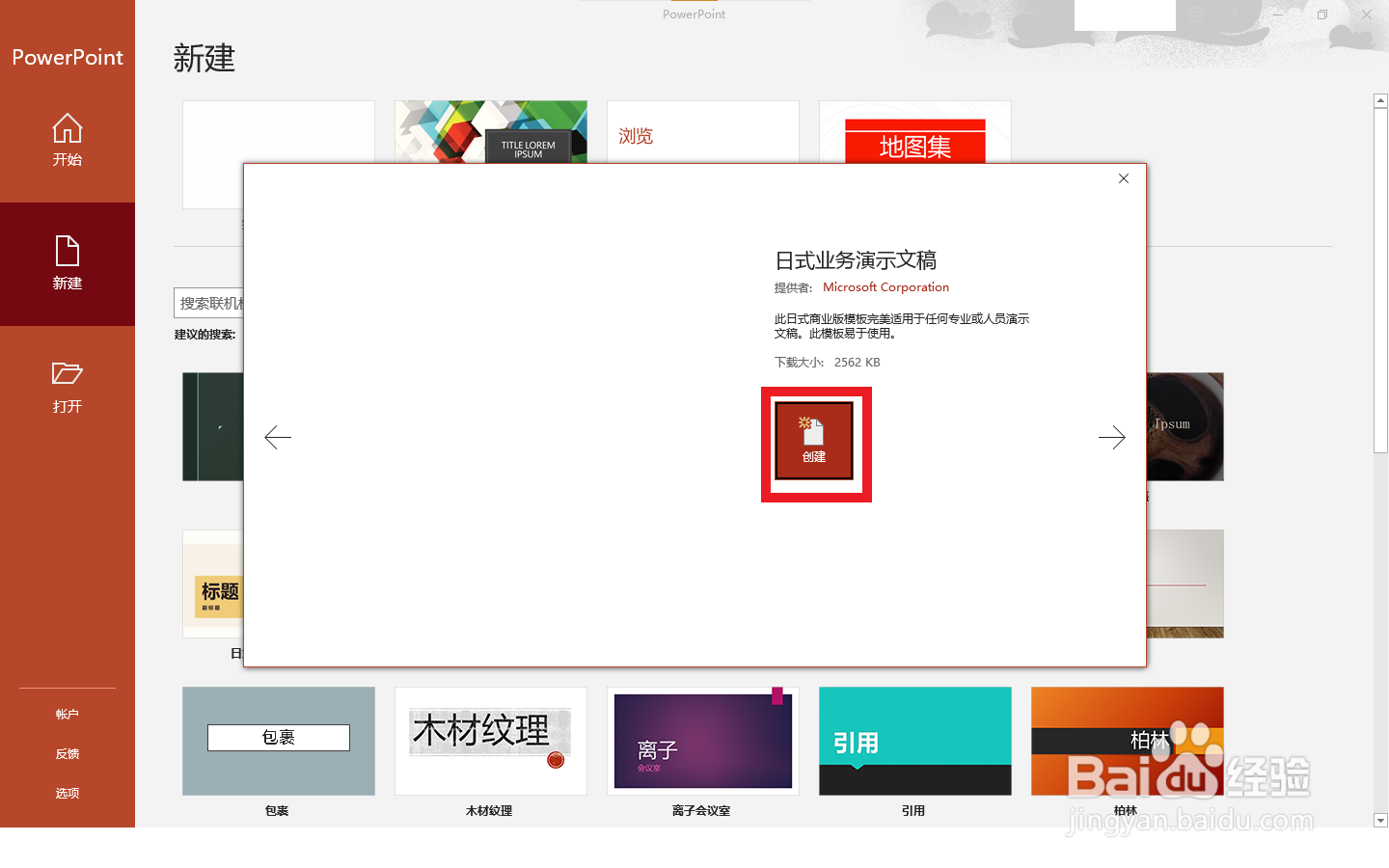The image size is (1389, 868).
Task: Choose the 引用 template
Action: click(x=915, y=741)
